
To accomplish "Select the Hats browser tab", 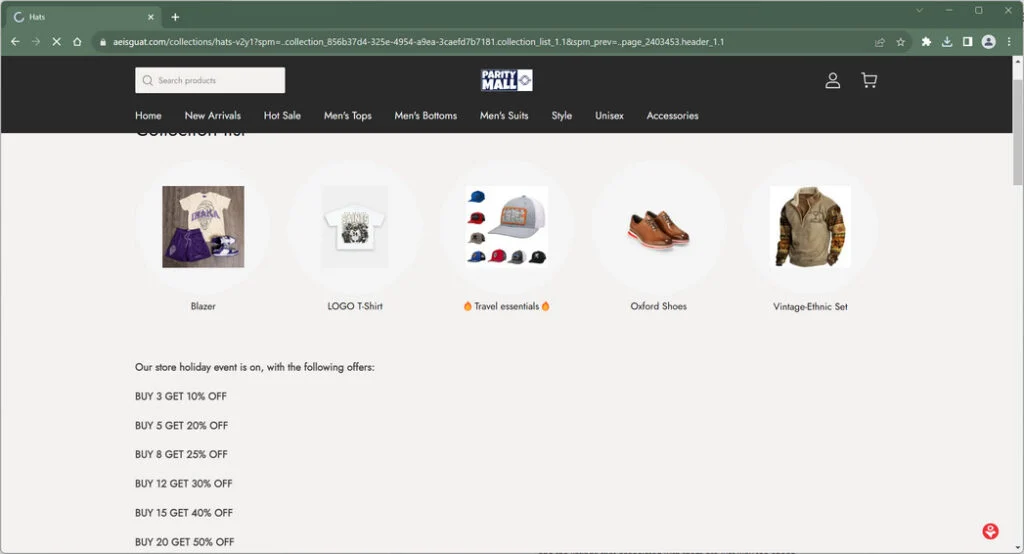I will [x=84, y=17].
